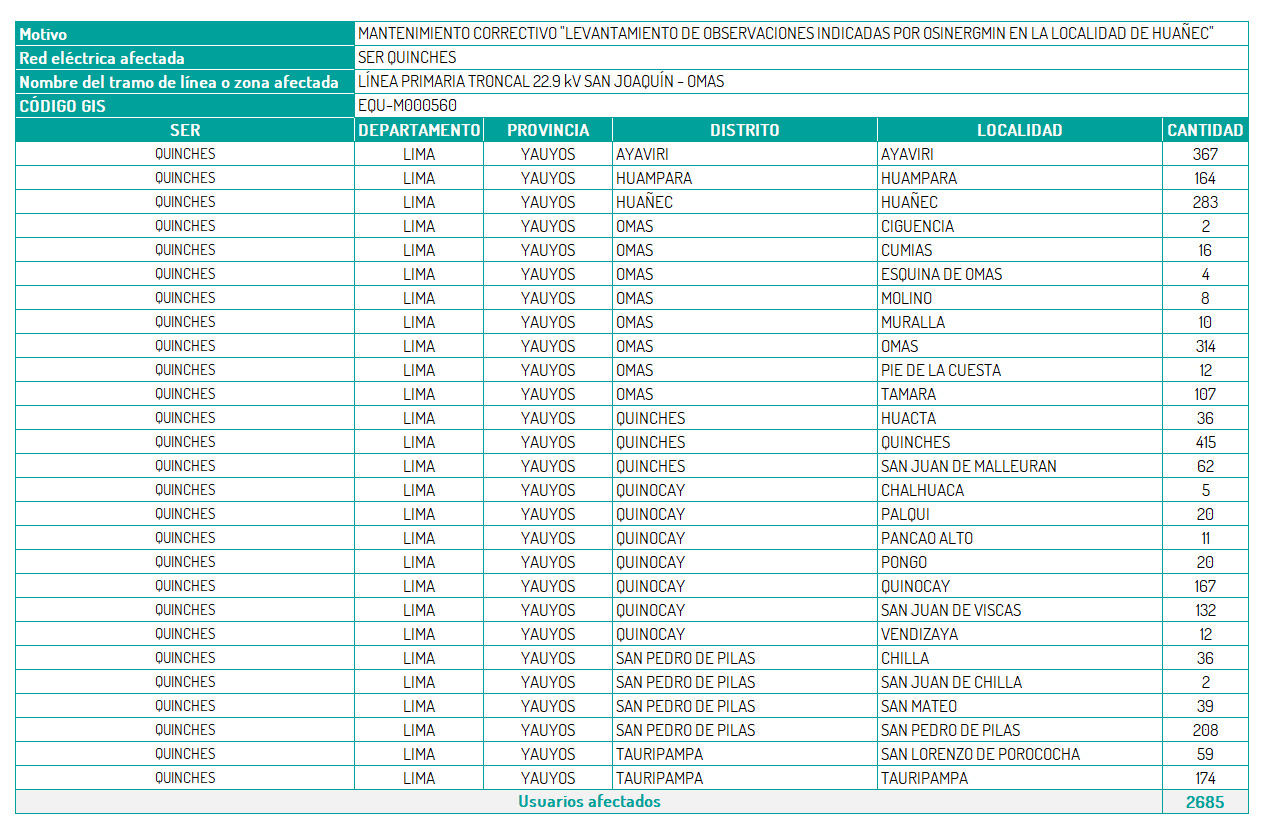The image size is (1265, 838).
Task: Click quantity 164
Action: (x=1205, y=178)
